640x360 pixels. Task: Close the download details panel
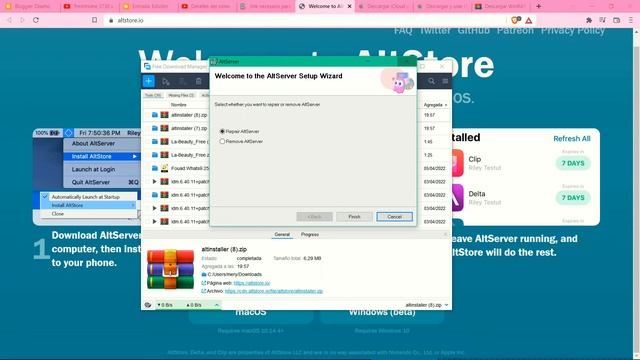point(445,234)
